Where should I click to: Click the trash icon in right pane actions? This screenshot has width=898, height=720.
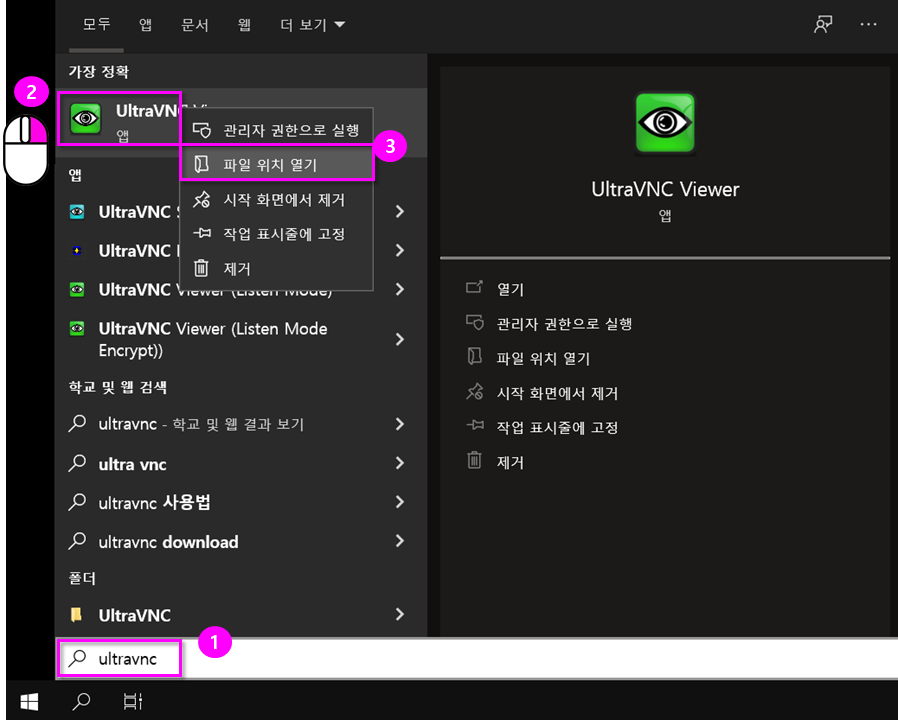coord(474,460)
